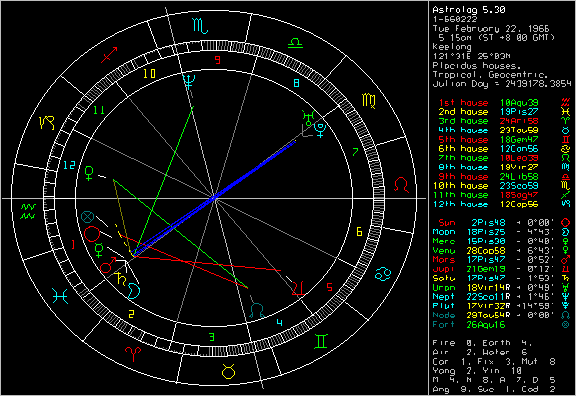The width and height of the screenshot is (576, 396).
Task: Click the green Aquarius glyph at the Ascendant
Action: pyautogui.click(x=28, y=211)
